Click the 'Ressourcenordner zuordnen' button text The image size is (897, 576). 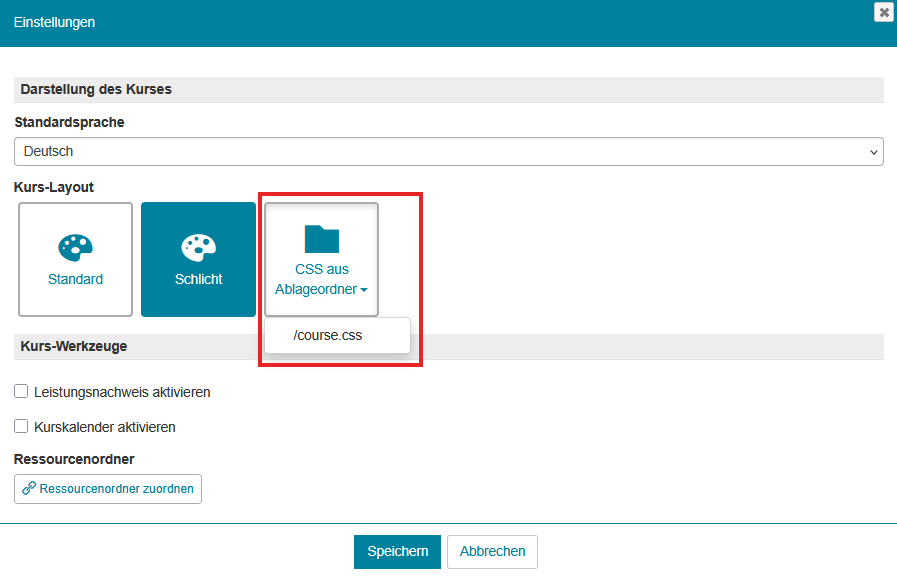[116, 489]
